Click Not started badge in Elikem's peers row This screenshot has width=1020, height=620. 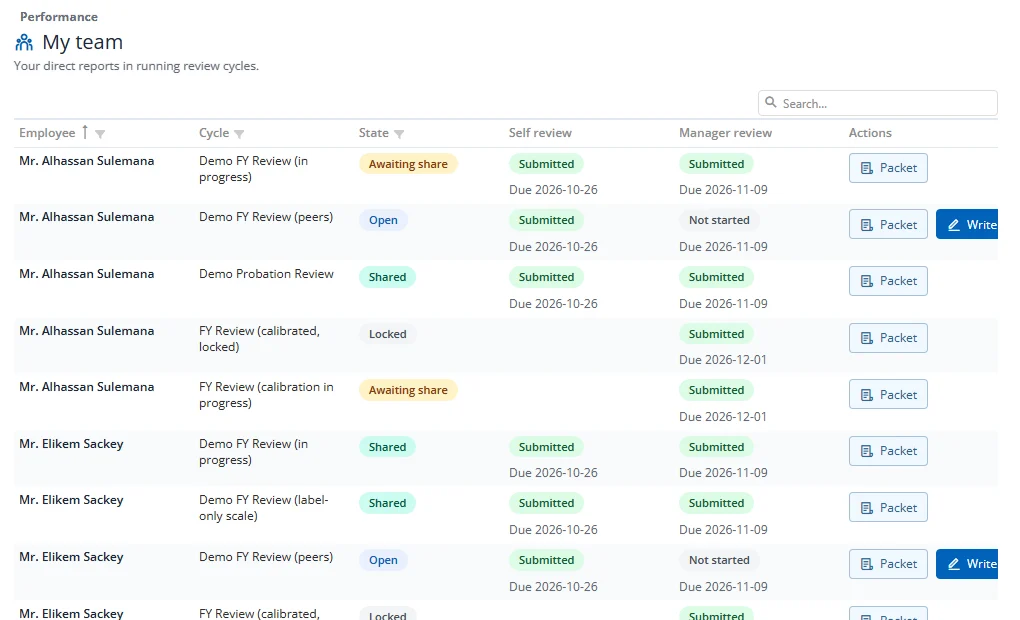(x=719, y=560)
